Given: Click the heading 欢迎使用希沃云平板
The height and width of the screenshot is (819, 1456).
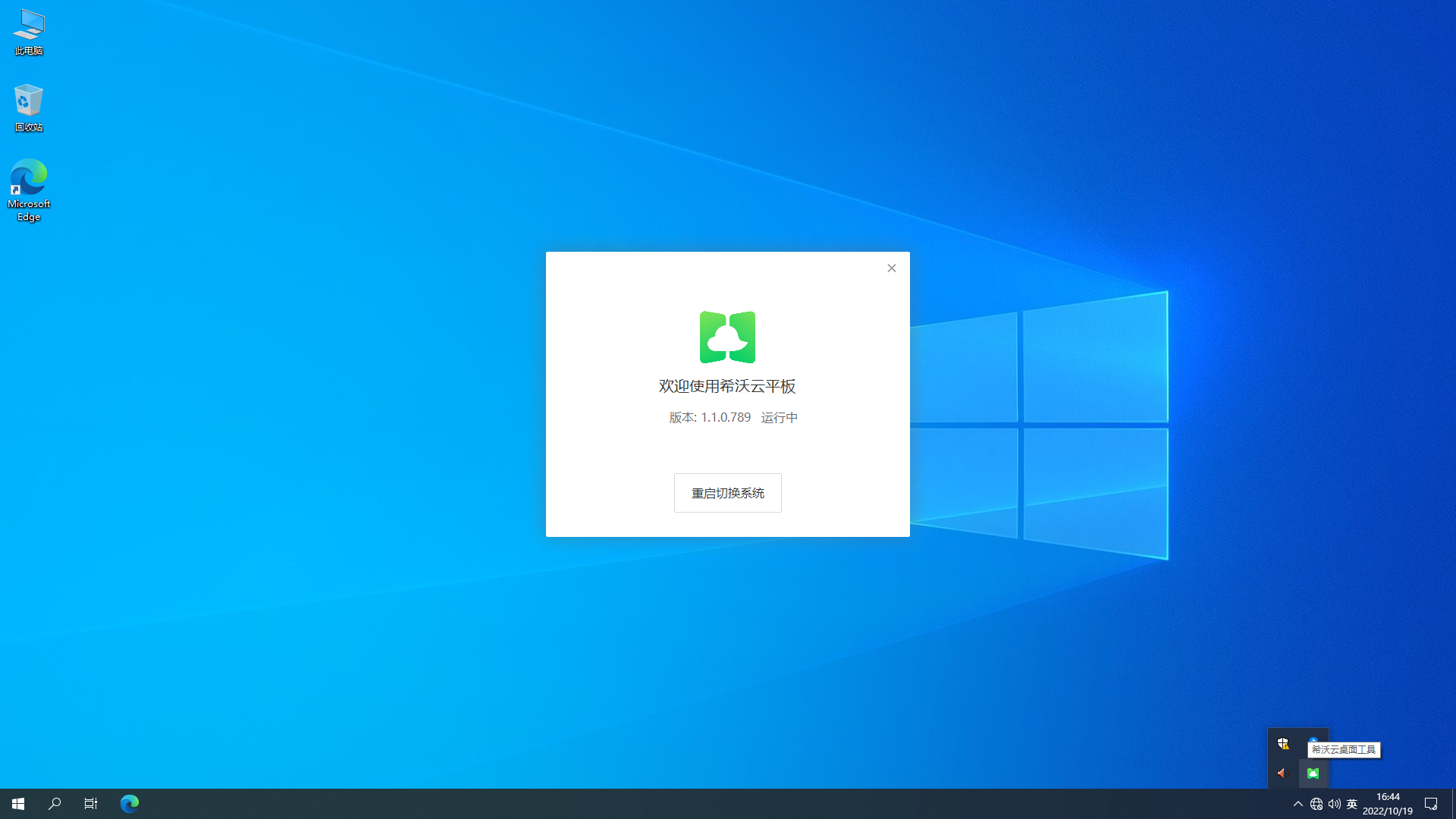Looking at the screenshot, I should (727, 386).
